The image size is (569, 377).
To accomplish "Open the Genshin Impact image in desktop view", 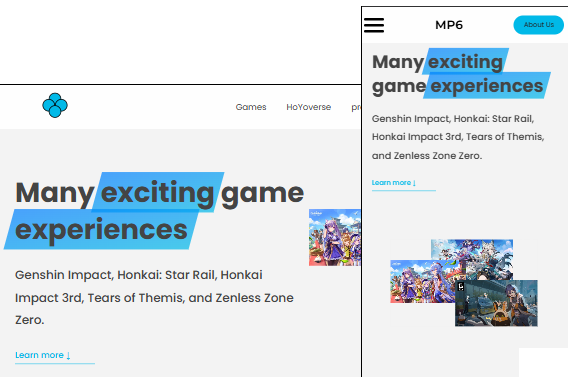I will pos(335,237).
